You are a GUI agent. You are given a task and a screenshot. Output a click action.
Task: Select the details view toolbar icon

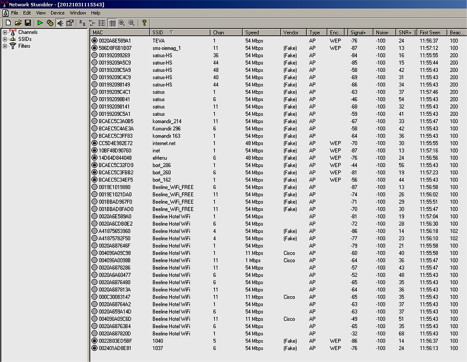(x=112, y=23)
